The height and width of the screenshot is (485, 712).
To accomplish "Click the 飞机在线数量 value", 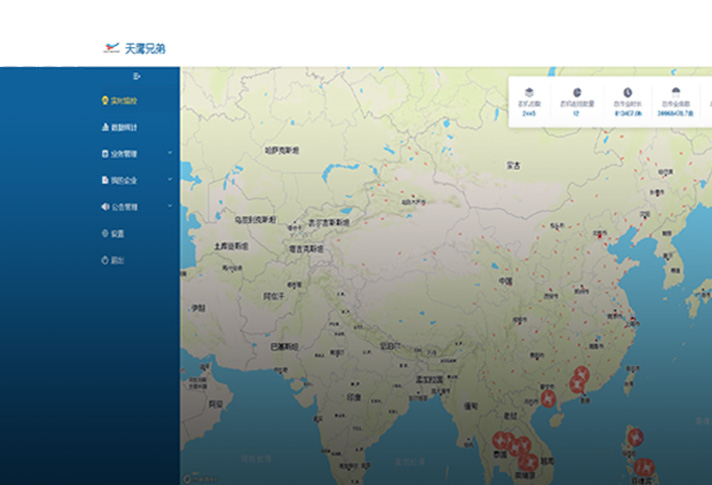I will [x=576, y=113].
